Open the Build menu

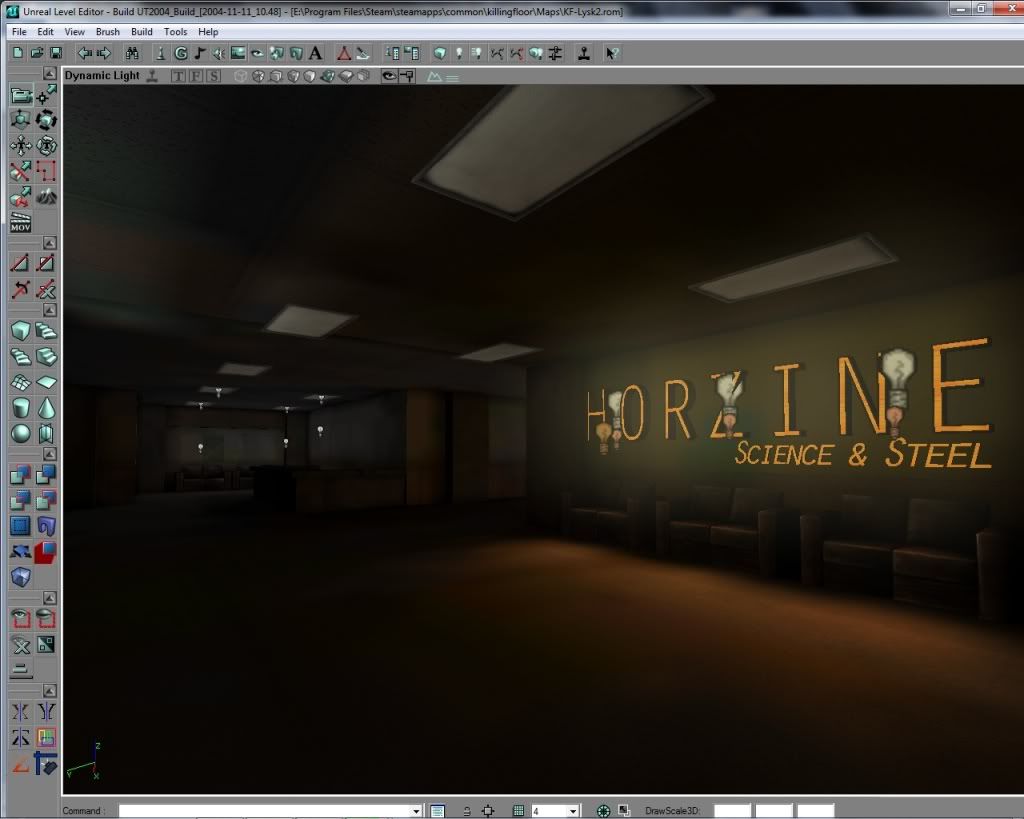pyautogui.click(x=142, y=32)
